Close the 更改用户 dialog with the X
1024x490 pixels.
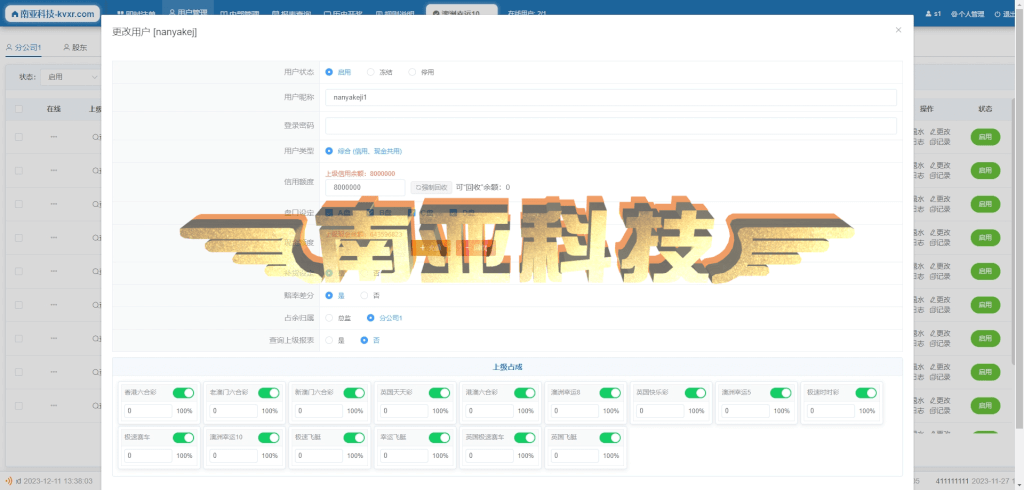click(x=898, y=30)
